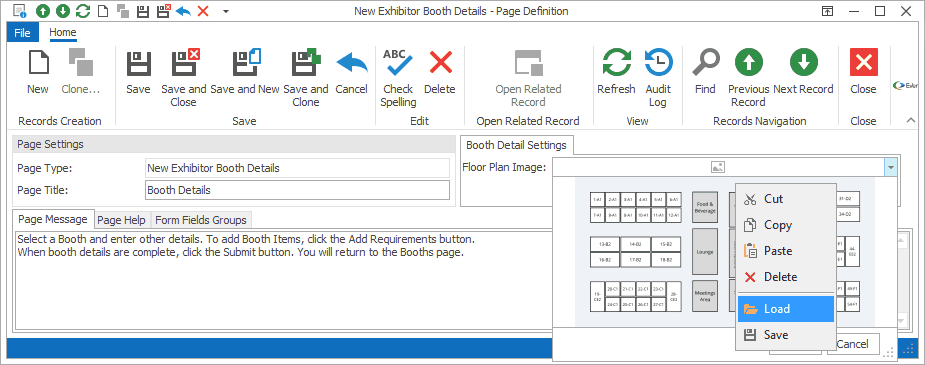Go to Previous Record in the ribbon

point(749,78)
